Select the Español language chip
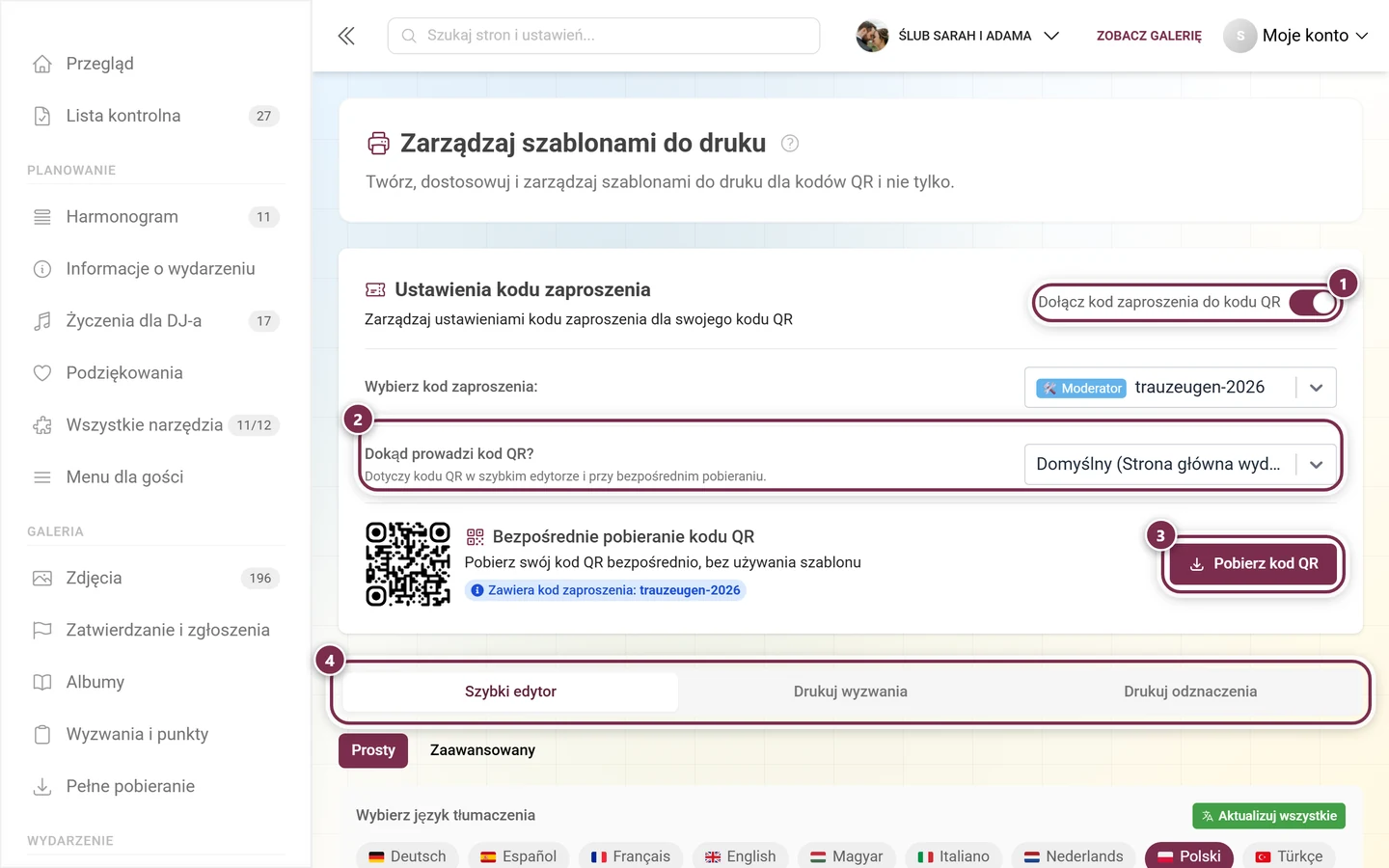 519,856
